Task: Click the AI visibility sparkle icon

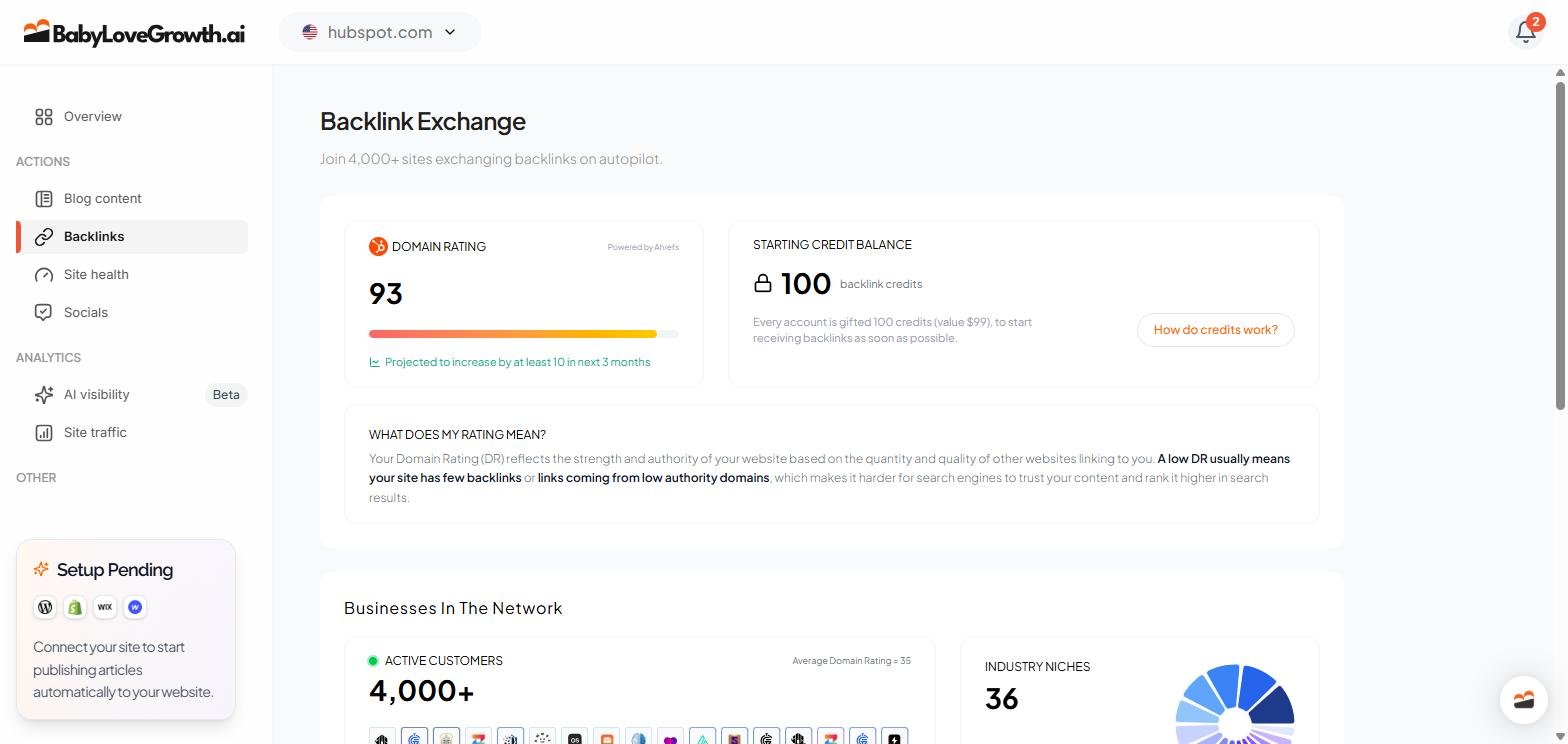Action: [x=44, y=395]
